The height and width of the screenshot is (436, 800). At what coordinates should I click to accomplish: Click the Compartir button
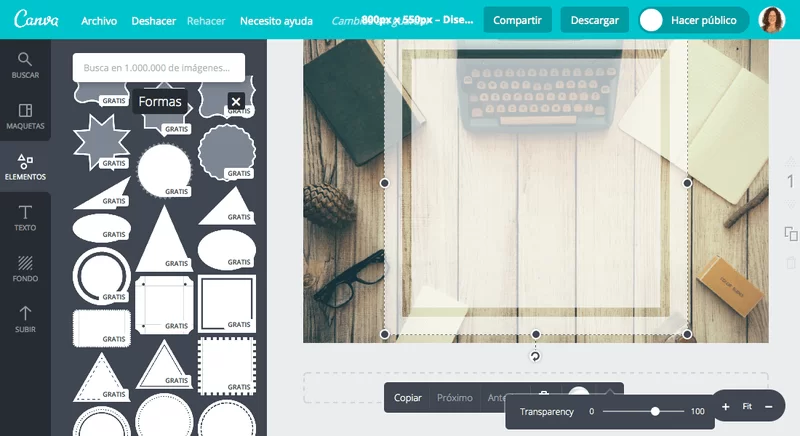coord(517,20)
